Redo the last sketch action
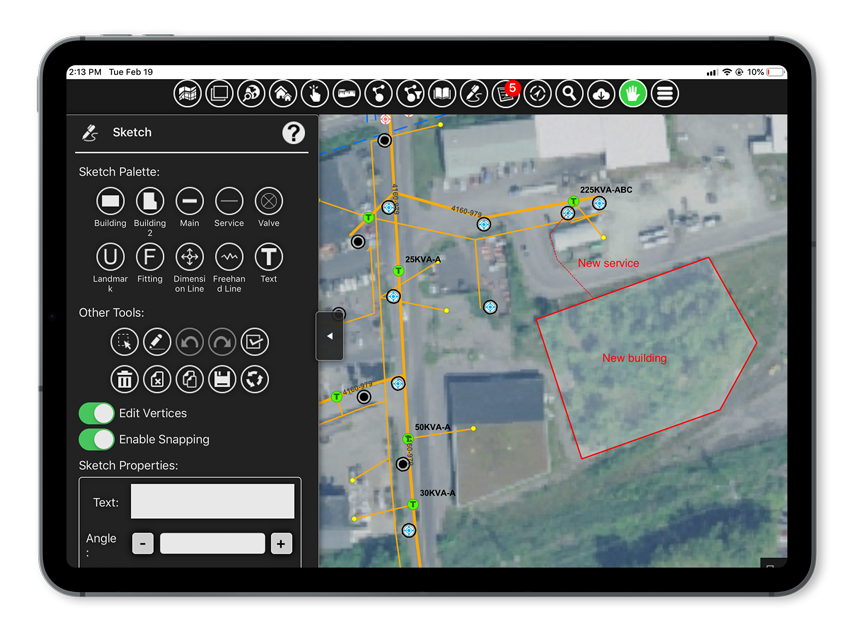The width and height of the screenshot is (849, 637). (x=222, y=342)
